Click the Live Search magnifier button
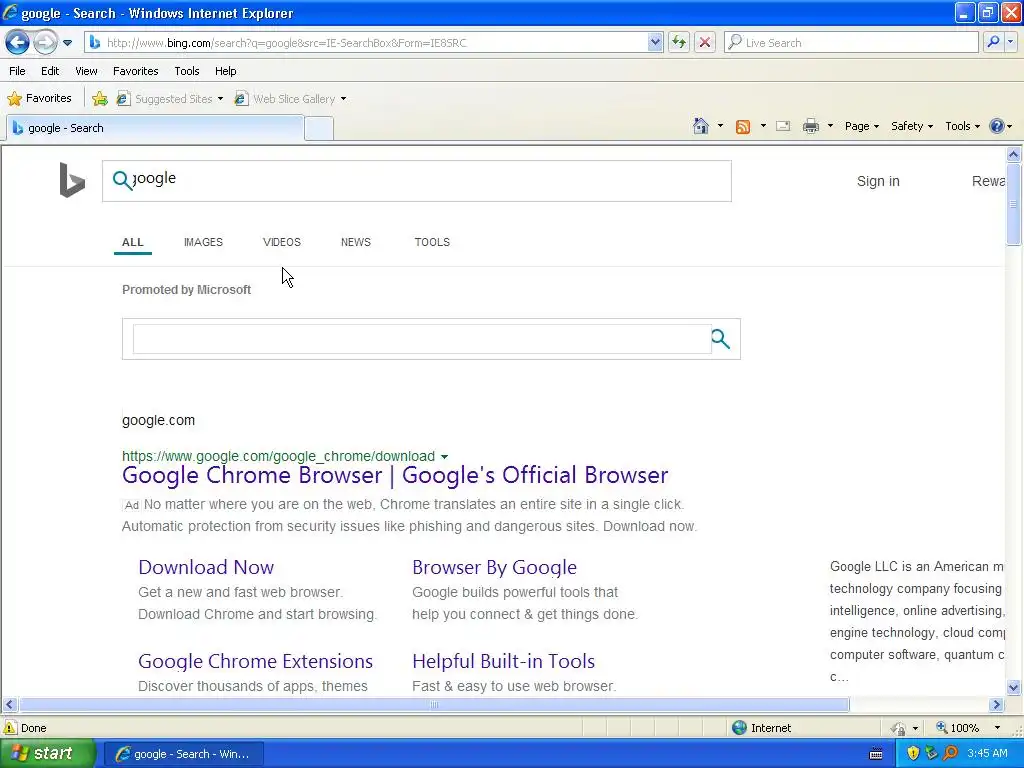This screenshot has width=1024, height=768. (x=993, y=42)
